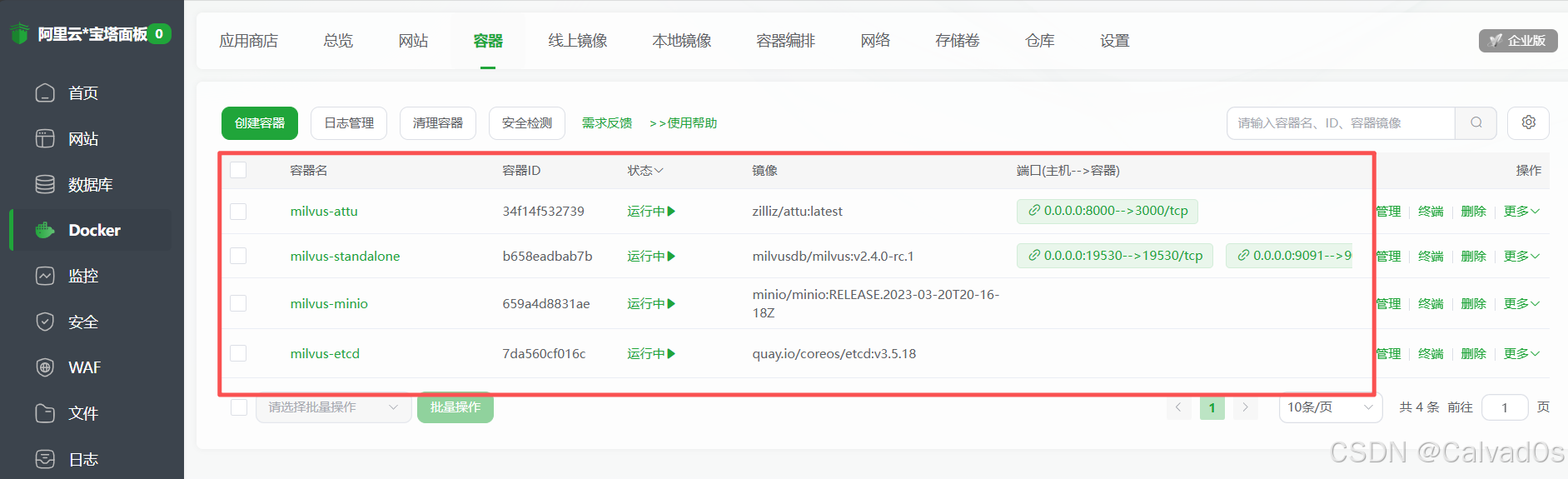Open table settings gear icon
Image resolution: width=1568 pixels, height=479 pixels.
(x=1528, y=122)
